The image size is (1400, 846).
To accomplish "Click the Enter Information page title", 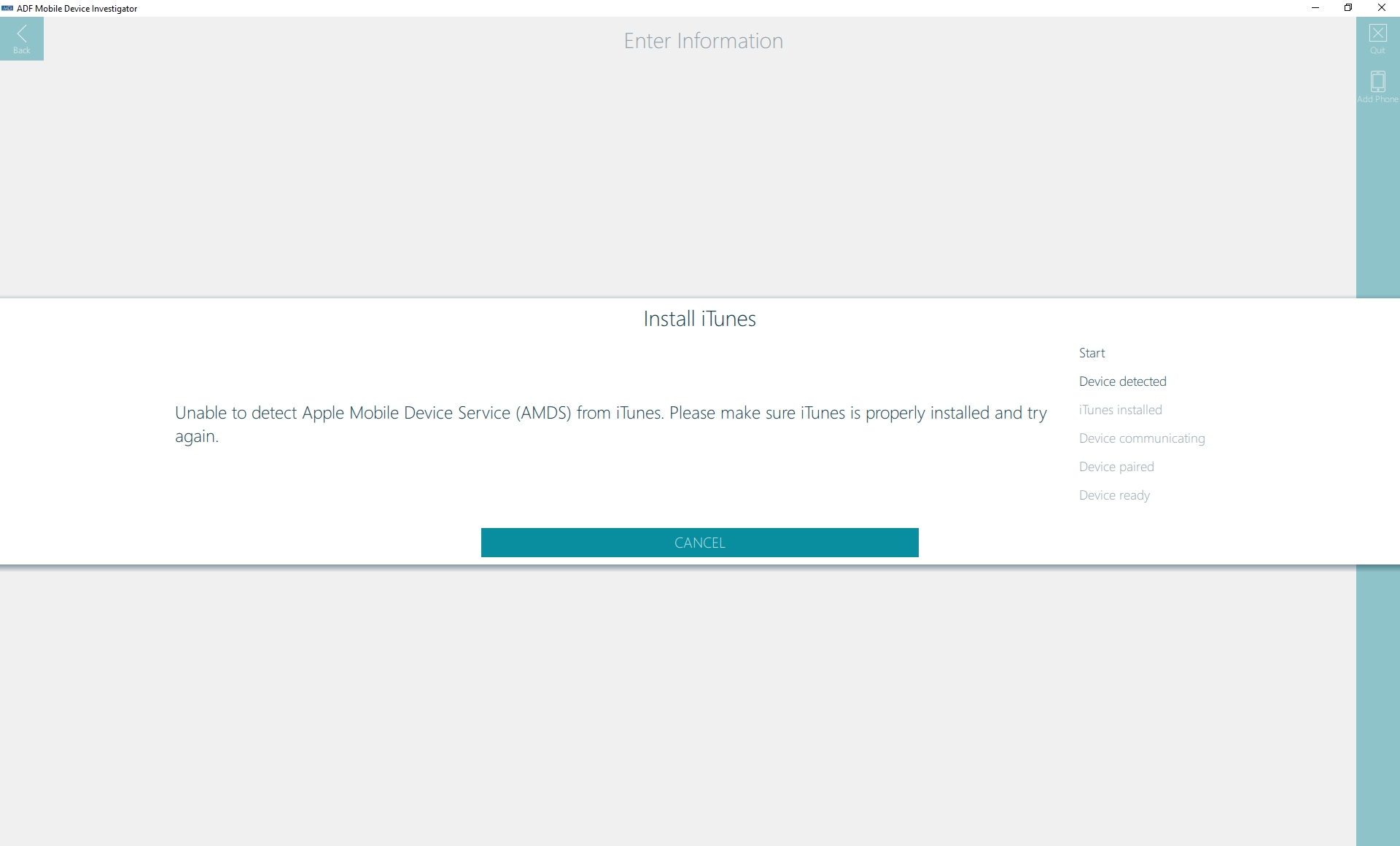I will click(x=703, y=41).
